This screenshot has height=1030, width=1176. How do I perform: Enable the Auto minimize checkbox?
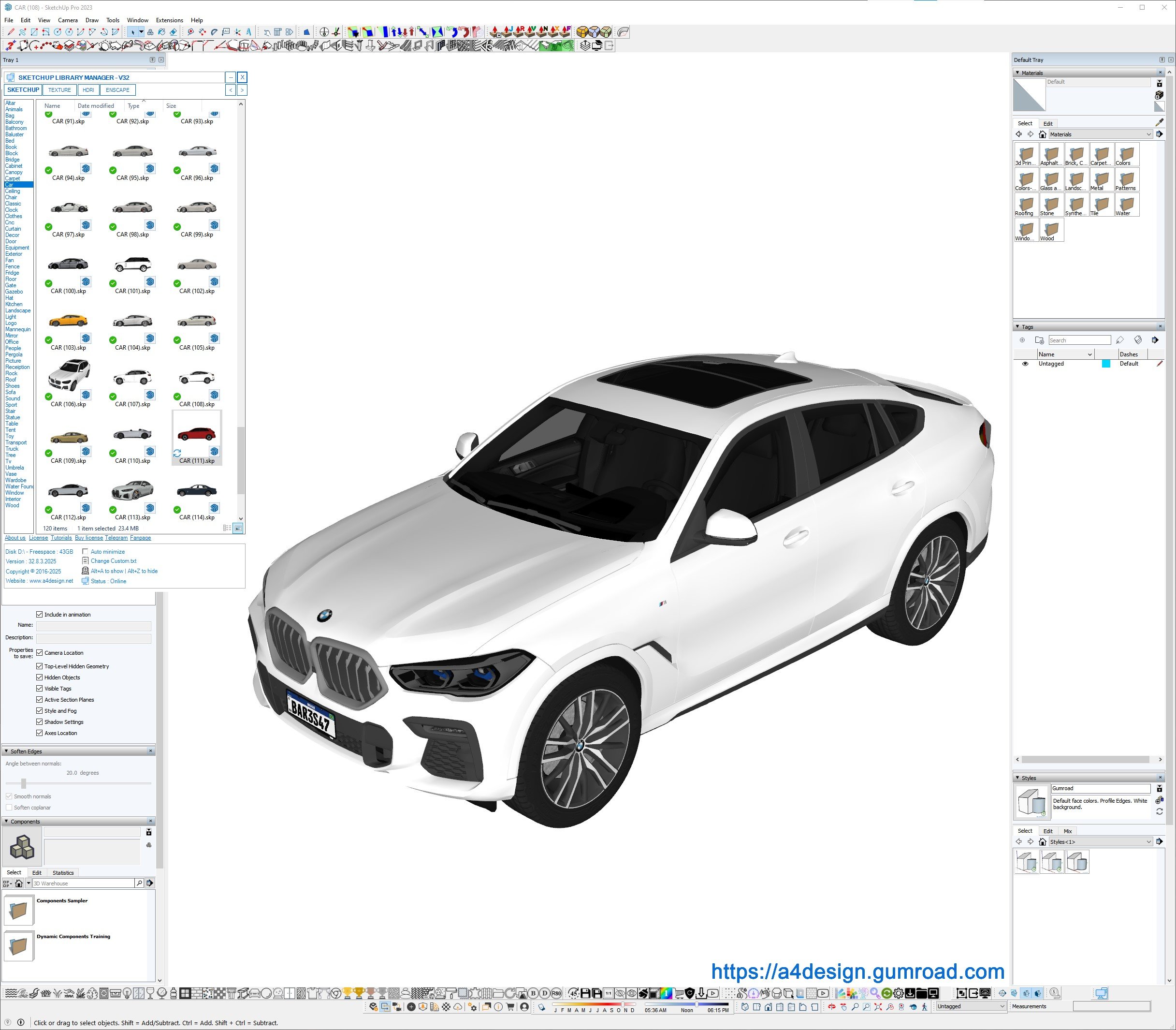pos(85,551)
